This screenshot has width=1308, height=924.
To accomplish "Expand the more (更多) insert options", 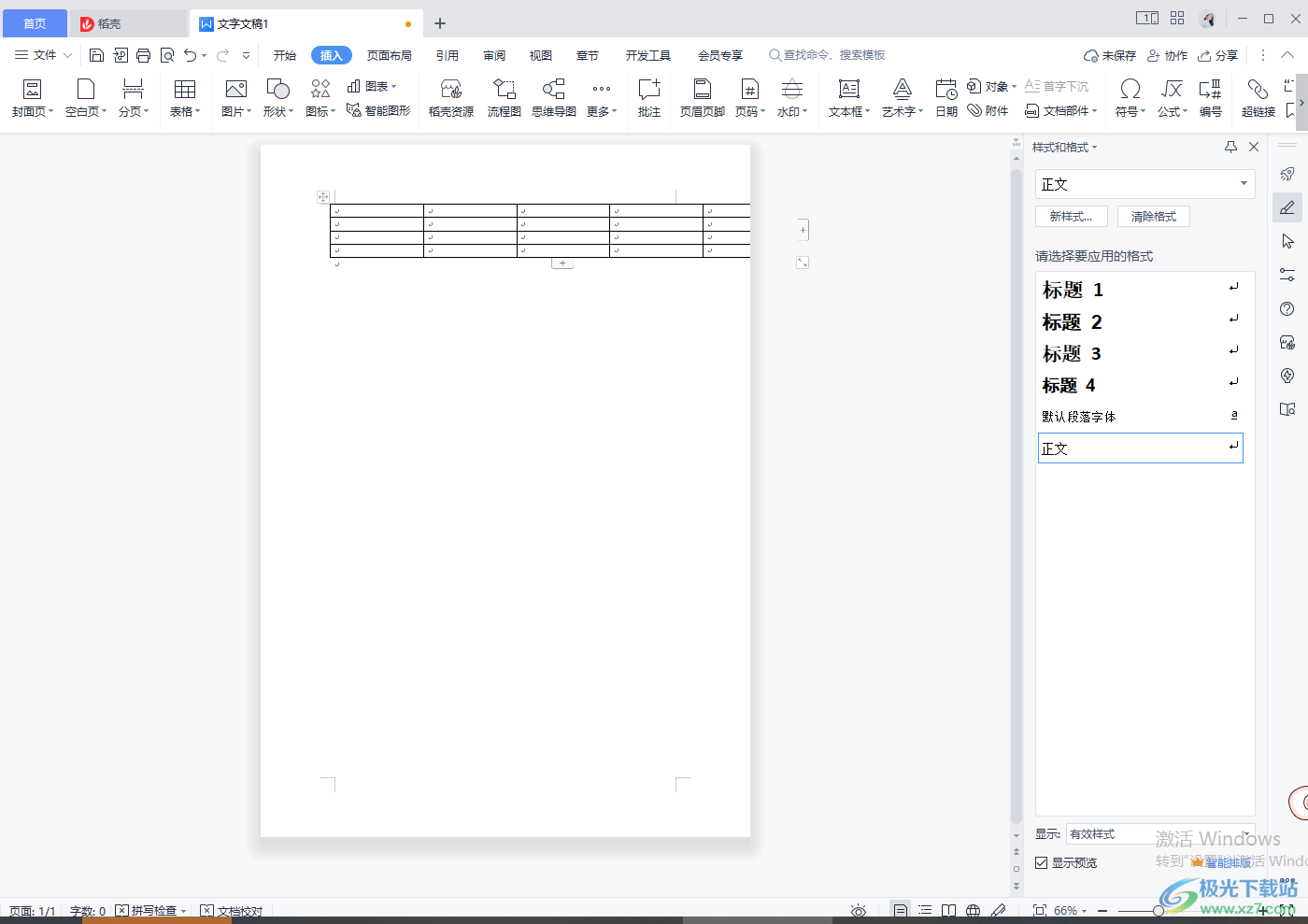I will point(602,97).
